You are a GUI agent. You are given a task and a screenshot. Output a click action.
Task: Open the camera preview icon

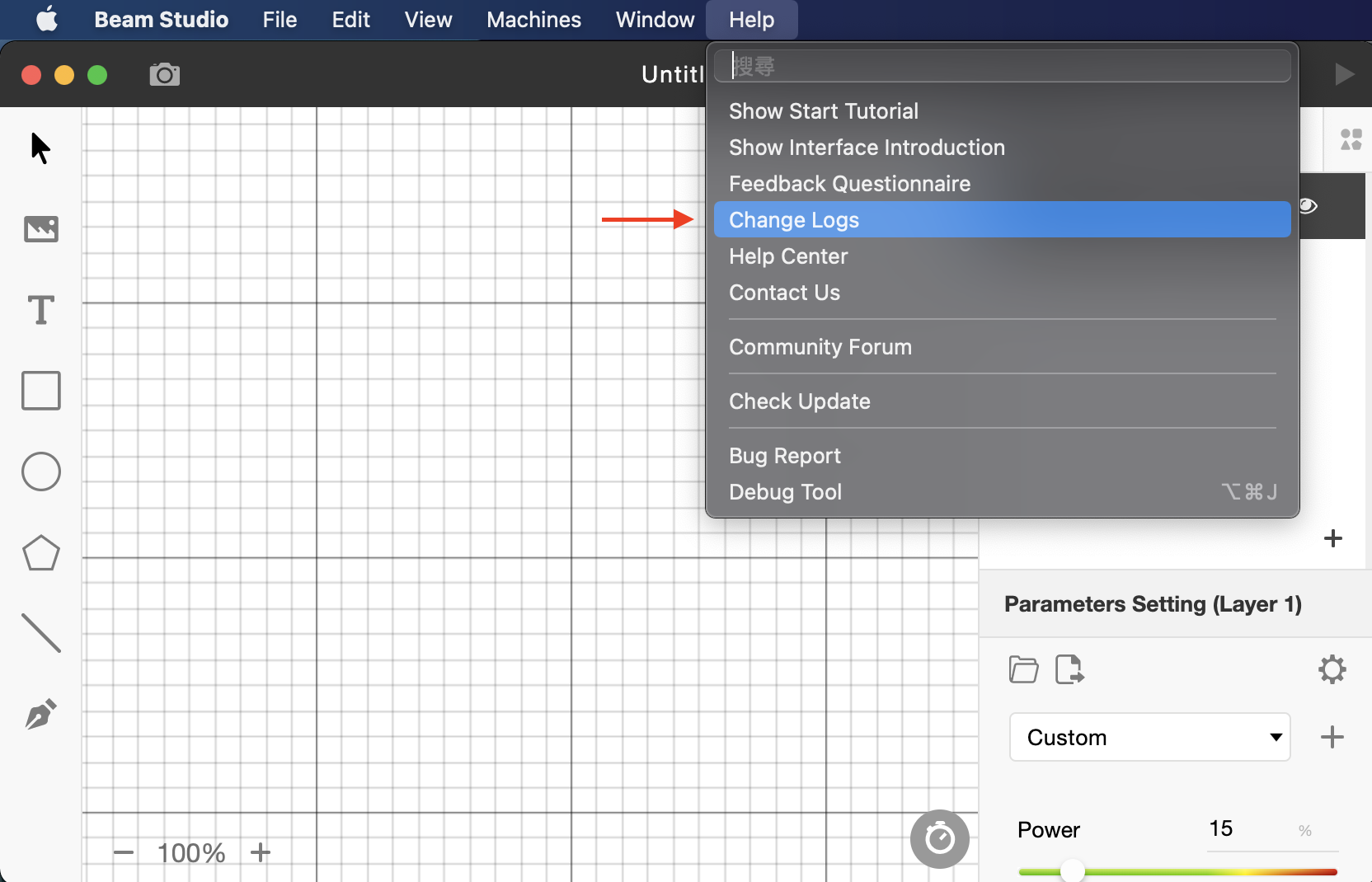[165, 74]
